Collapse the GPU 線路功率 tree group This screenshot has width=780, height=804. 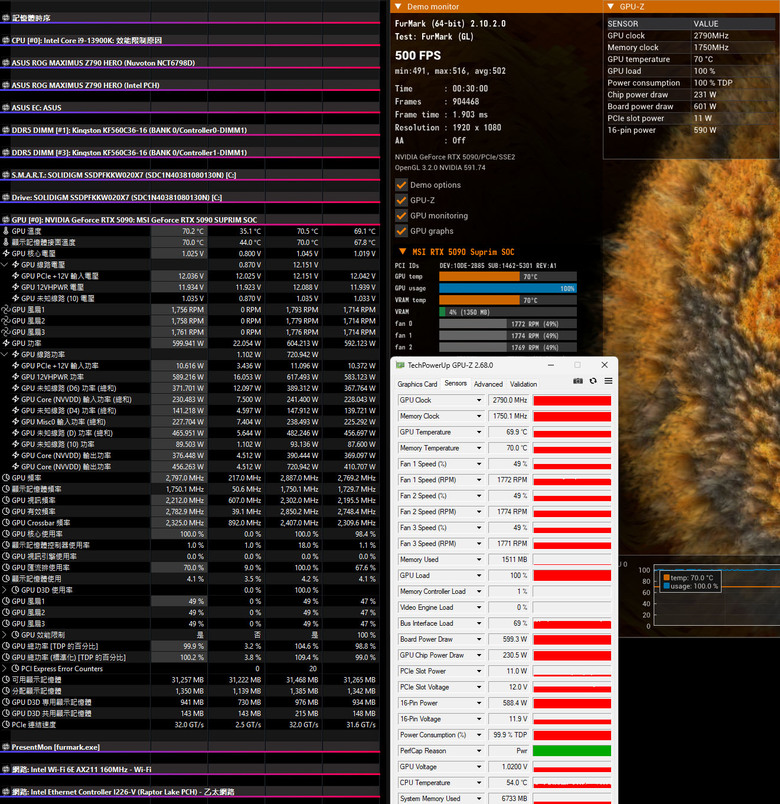click(x=5, y=355)
